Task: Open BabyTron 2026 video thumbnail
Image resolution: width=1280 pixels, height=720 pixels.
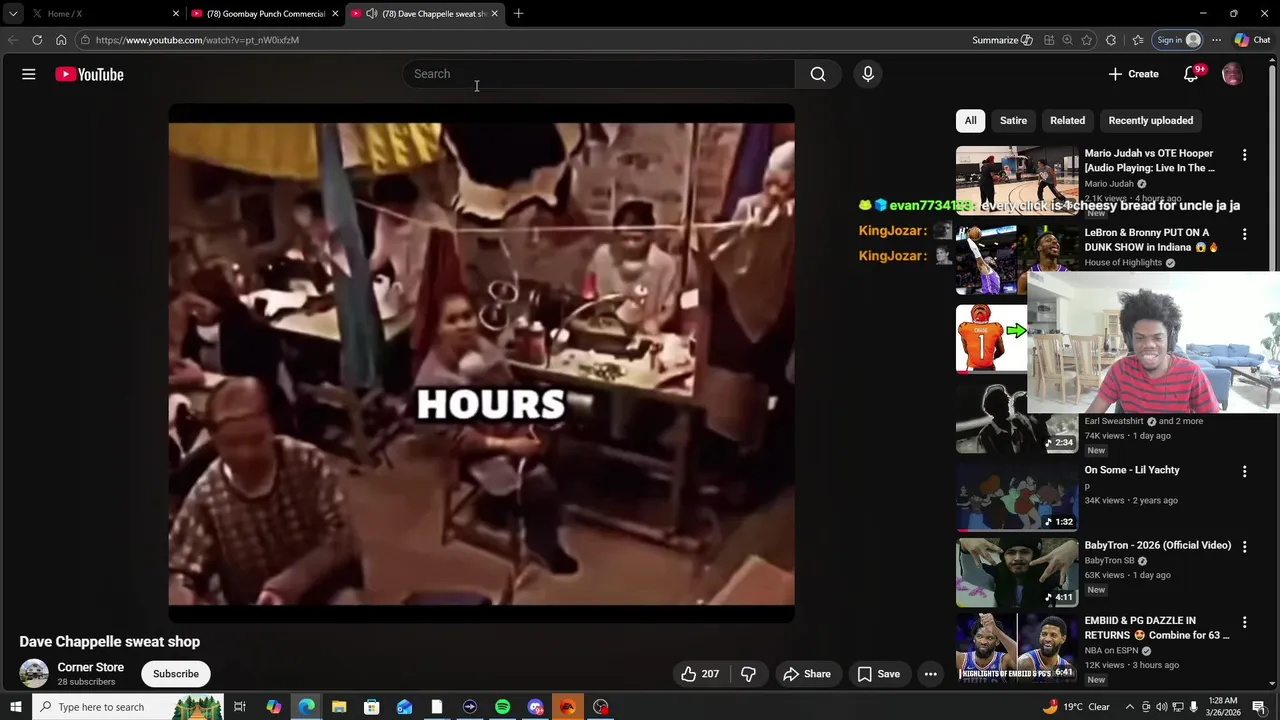Action: pyautogui.click(x=1017, y=573)
